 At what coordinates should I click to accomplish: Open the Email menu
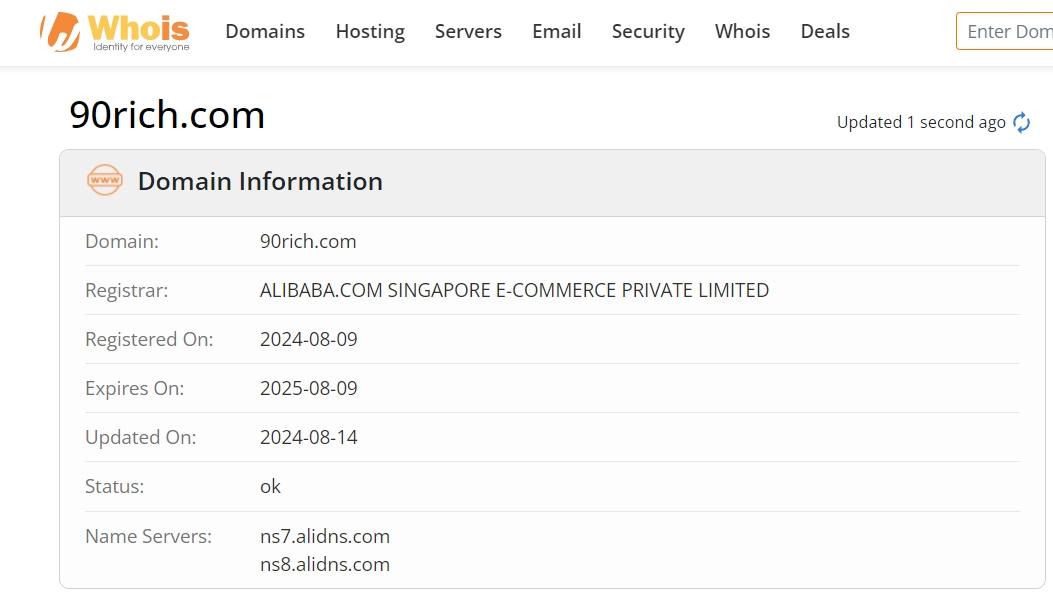[557, 32]
